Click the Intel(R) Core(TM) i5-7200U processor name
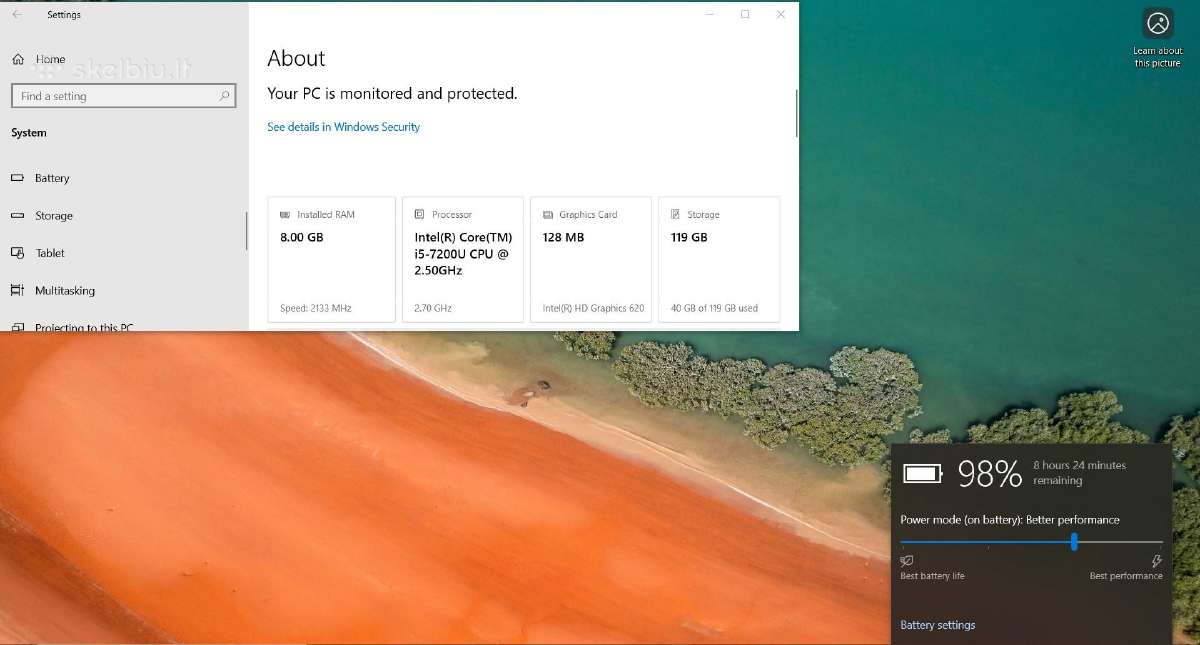The width and height of the screenshot is (1200, 645). pos(463,254)
